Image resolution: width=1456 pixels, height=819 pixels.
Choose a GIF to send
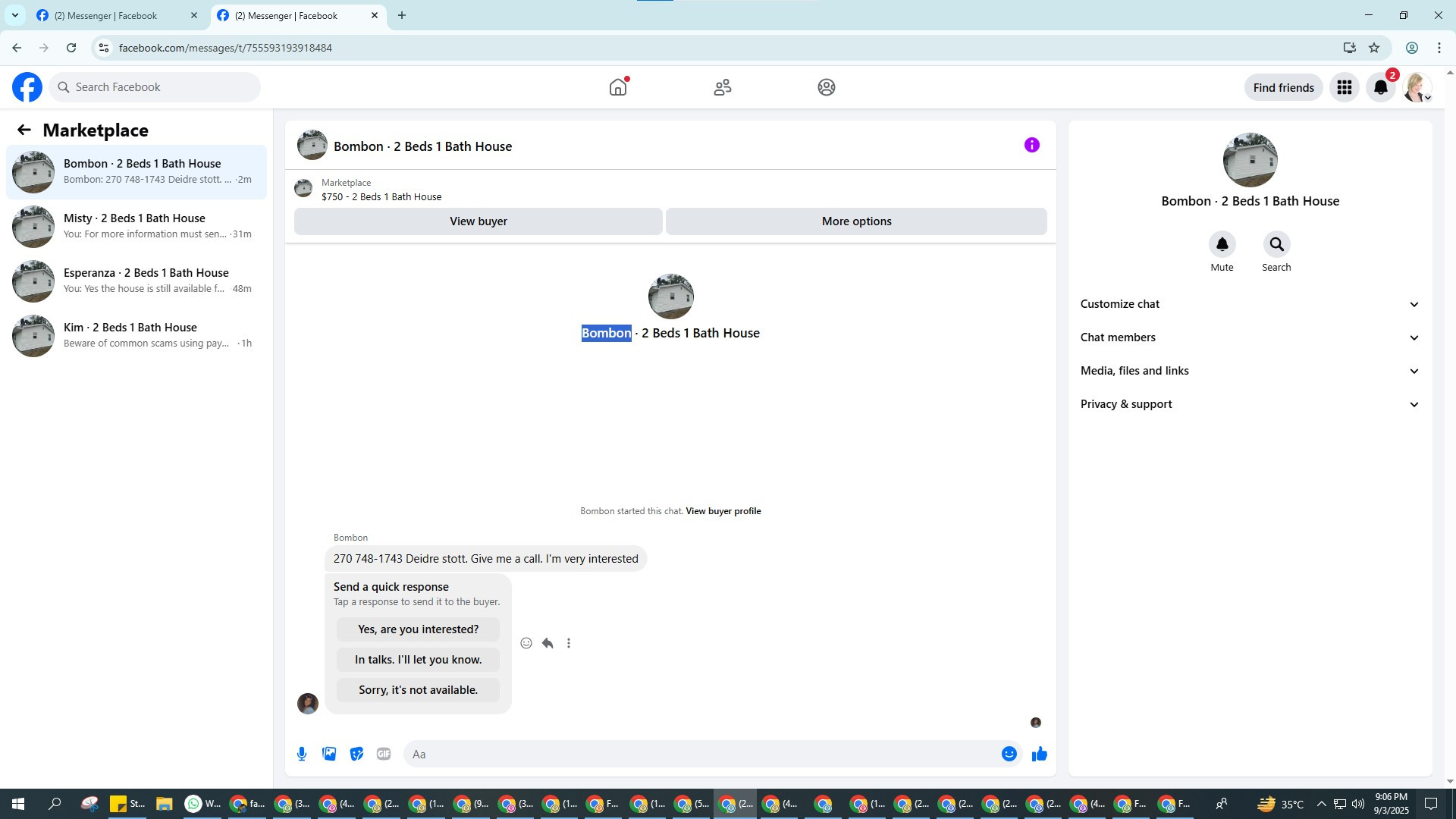pos(384,754)
